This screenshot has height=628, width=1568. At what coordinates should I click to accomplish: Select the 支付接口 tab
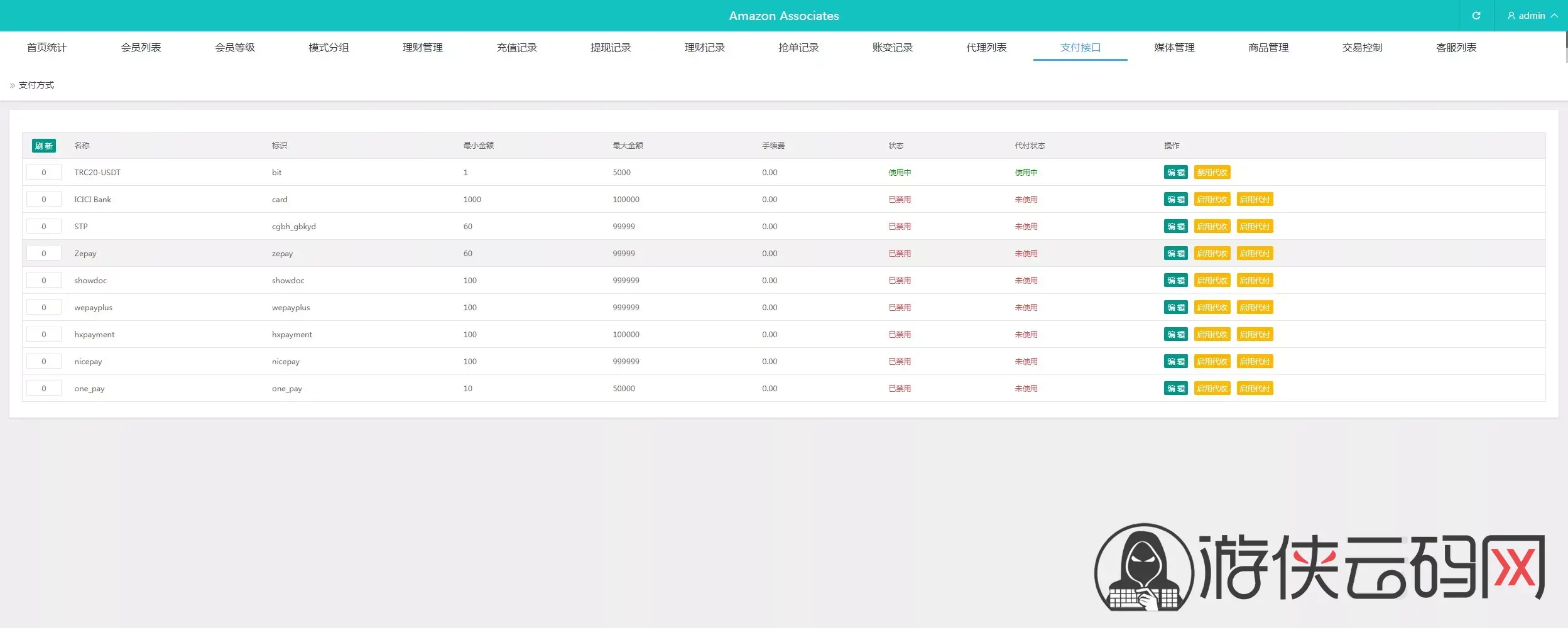click(x=1081, y=47)
